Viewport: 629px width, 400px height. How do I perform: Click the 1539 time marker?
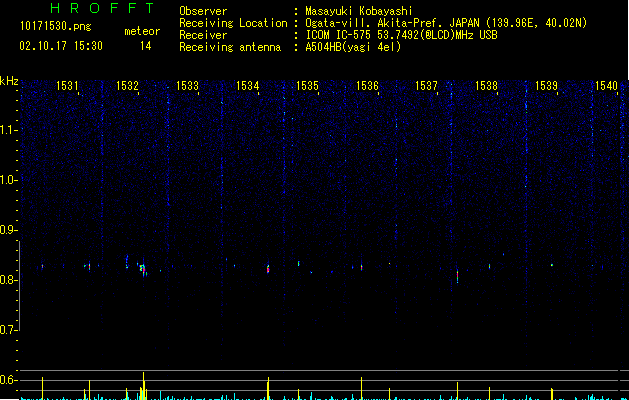546,86
